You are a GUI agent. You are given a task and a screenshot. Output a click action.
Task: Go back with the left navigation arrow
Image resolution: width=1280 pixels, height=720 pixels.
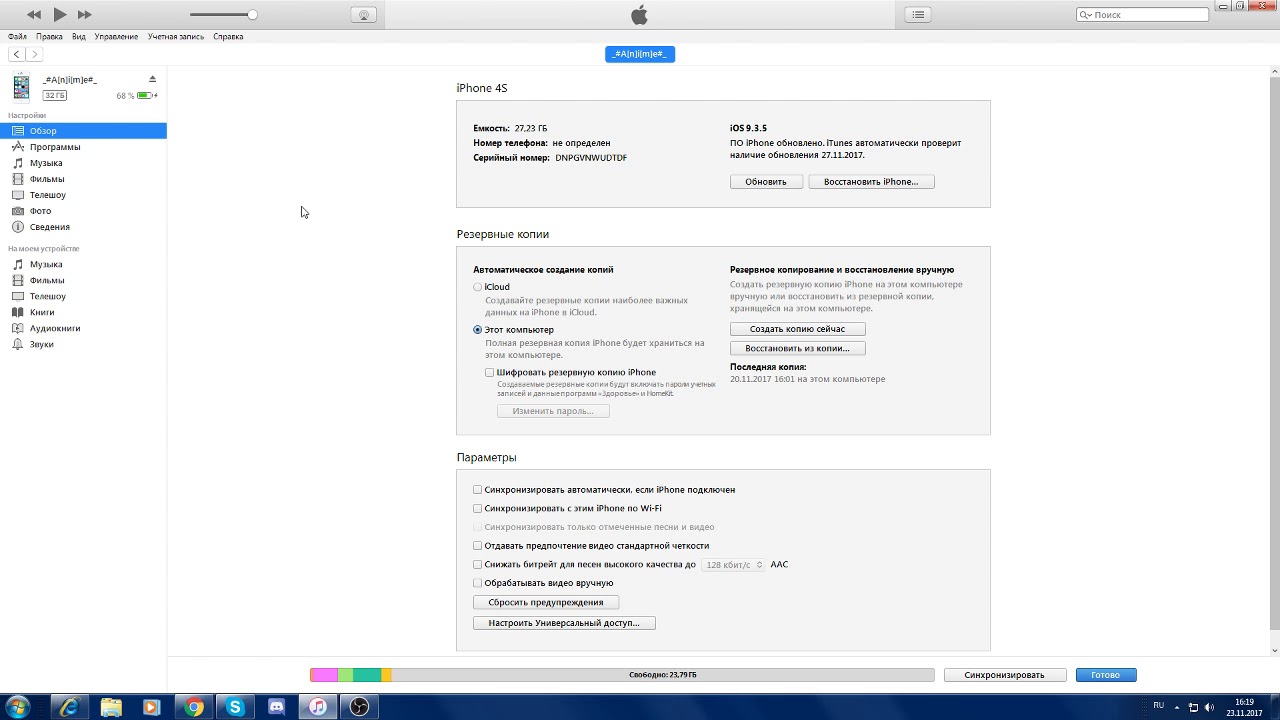[17, 54]
